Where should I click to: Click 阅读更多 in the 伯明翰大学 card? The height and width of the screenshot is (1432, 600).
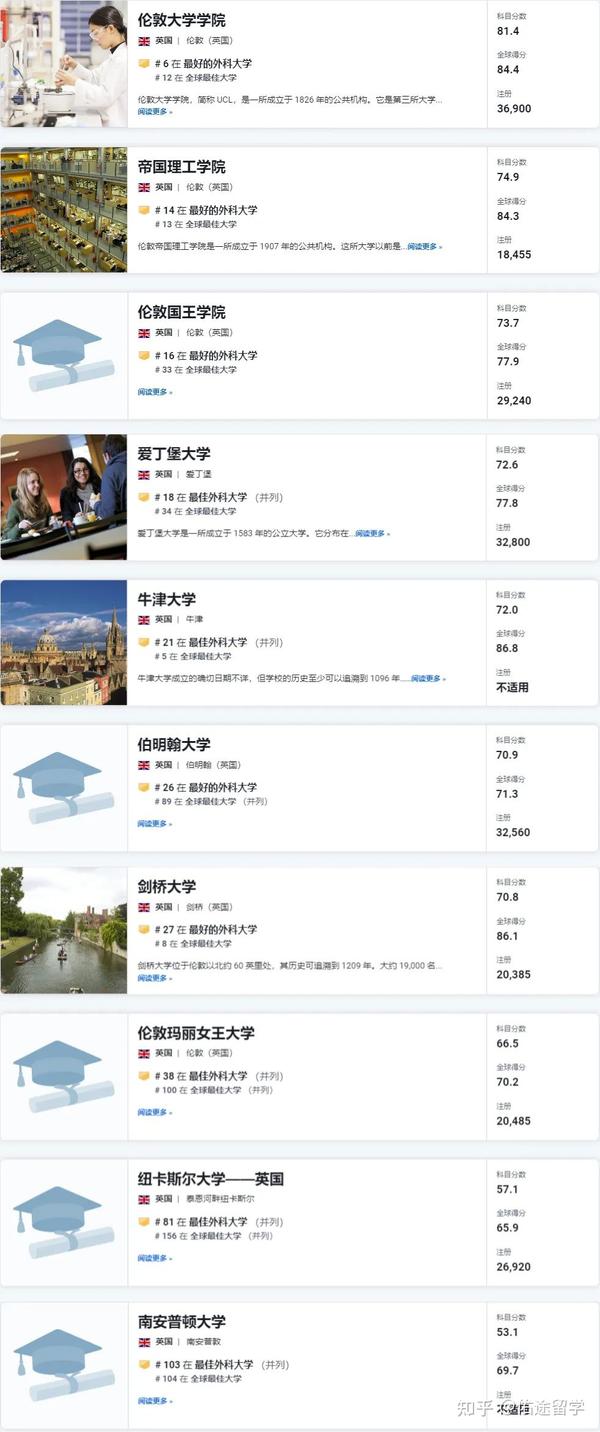click(154, 824)
